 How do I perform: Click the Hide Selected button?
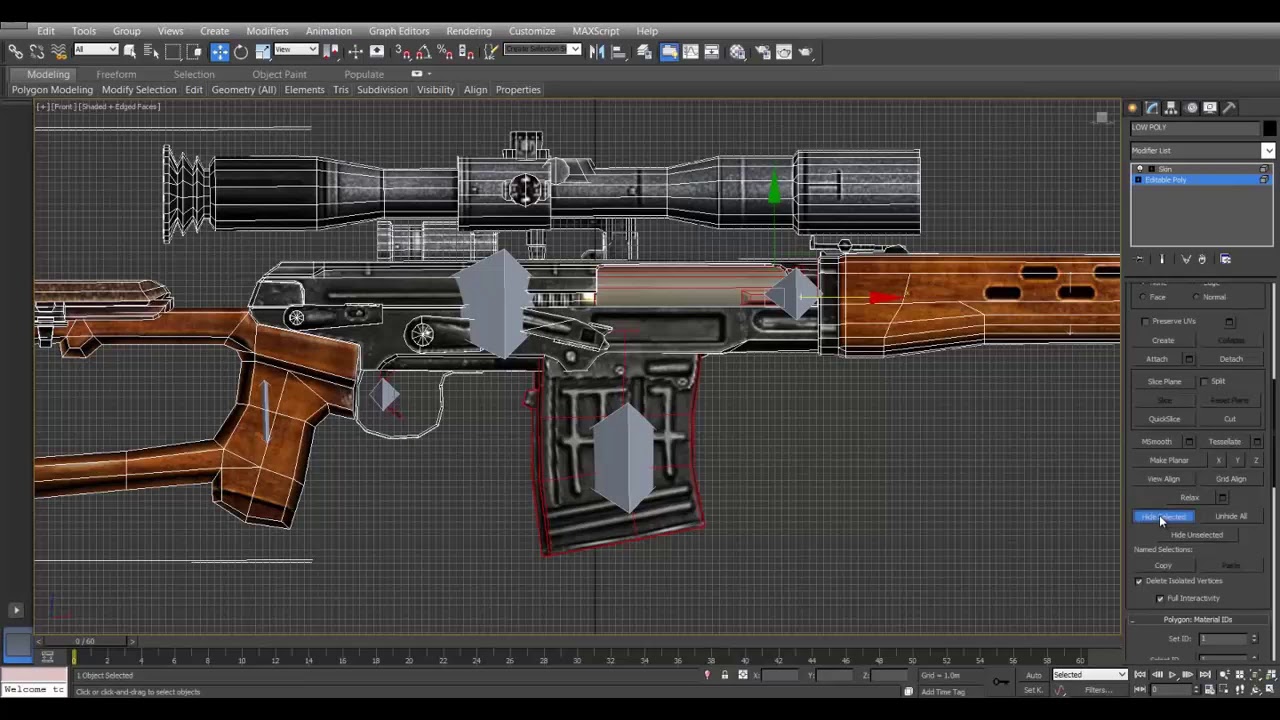click(x=1164, y=516)
